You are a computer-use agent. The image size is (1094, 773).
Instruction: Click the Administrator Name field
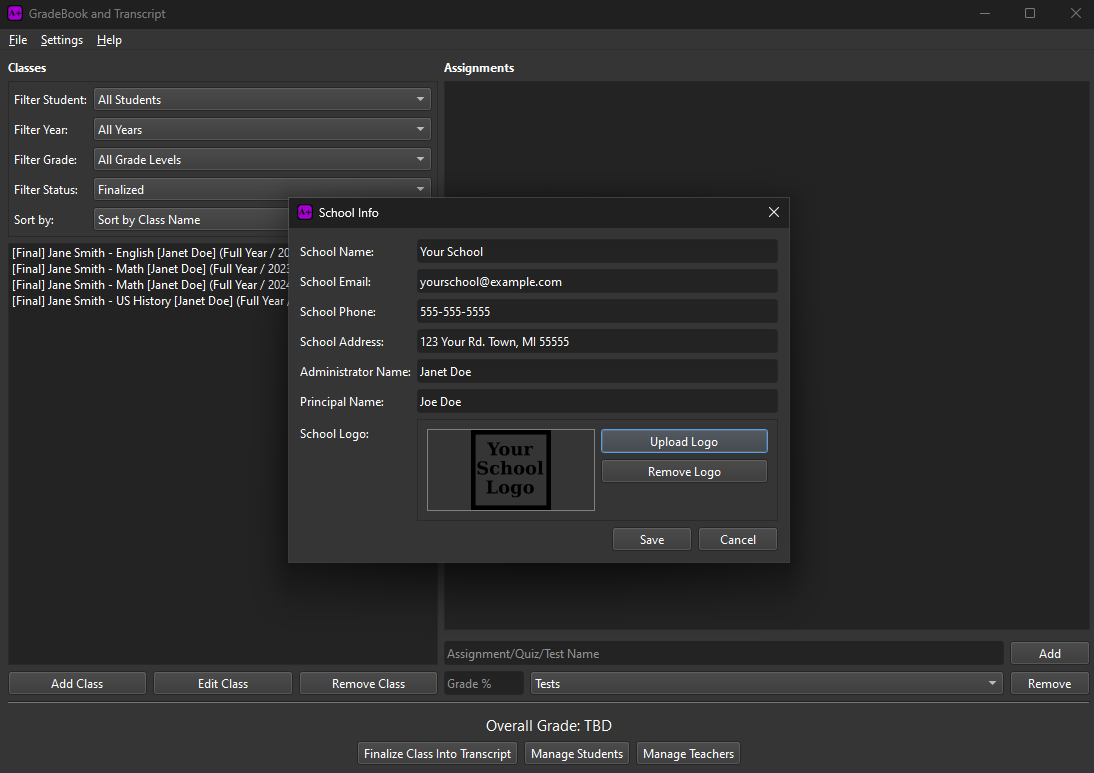pos(597,372)
